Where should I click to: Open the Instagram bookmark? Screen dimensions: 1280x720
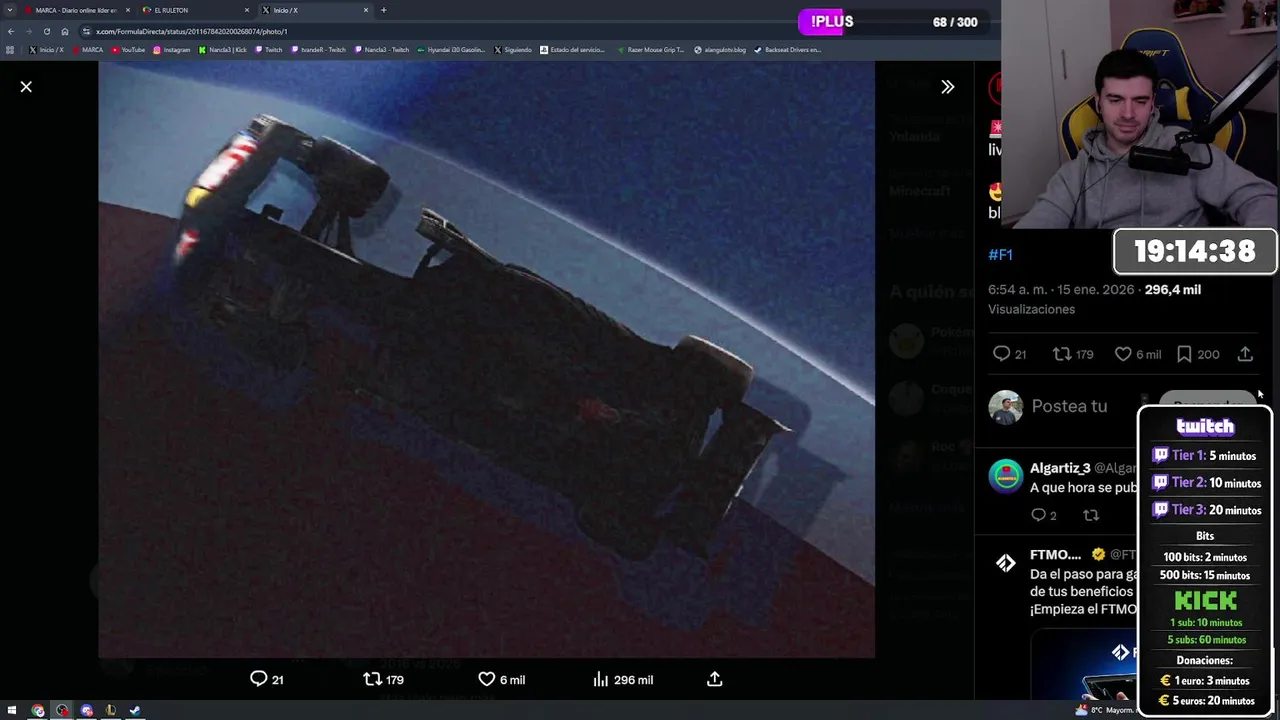[x=172, y=50]
